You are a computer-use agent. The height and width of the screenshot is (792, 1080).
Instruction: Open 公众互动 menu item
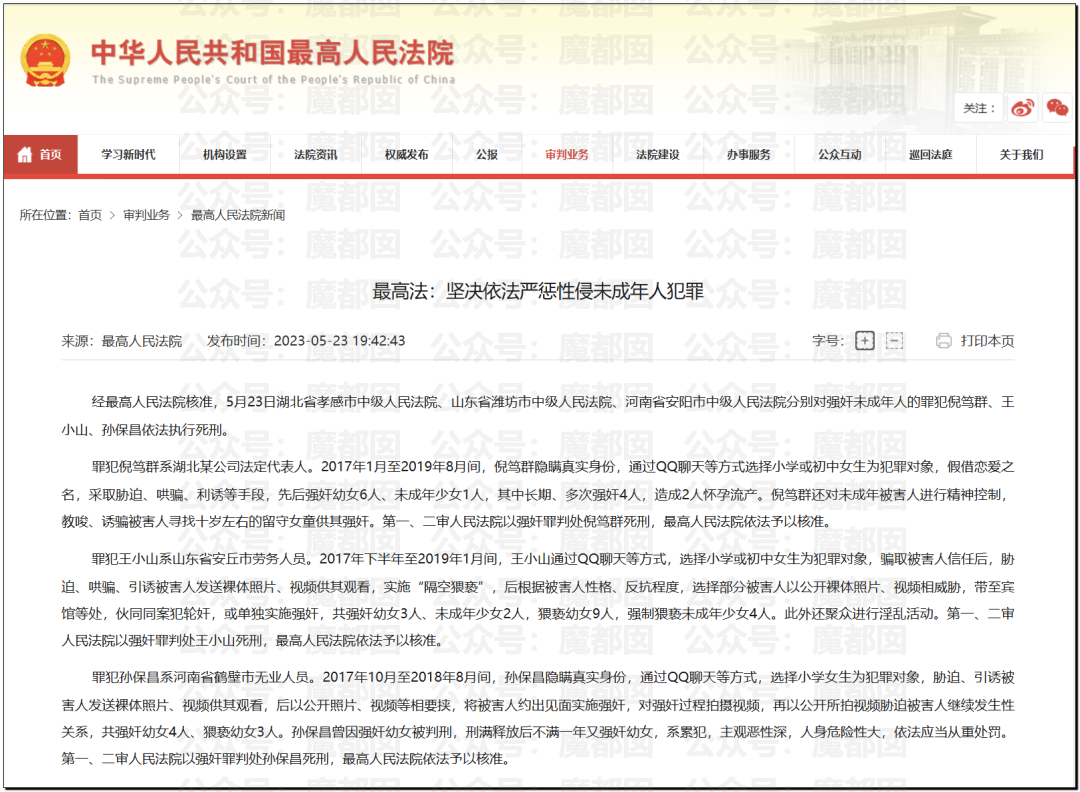pos(840,155)
